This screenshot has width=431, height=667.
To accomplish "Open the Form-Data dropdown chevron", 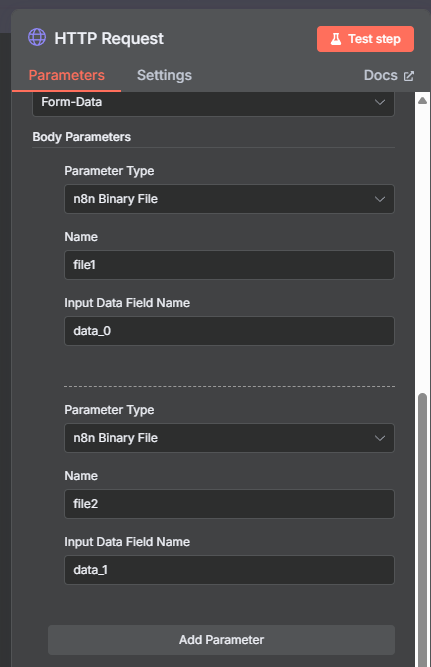I will click(380, 102).
